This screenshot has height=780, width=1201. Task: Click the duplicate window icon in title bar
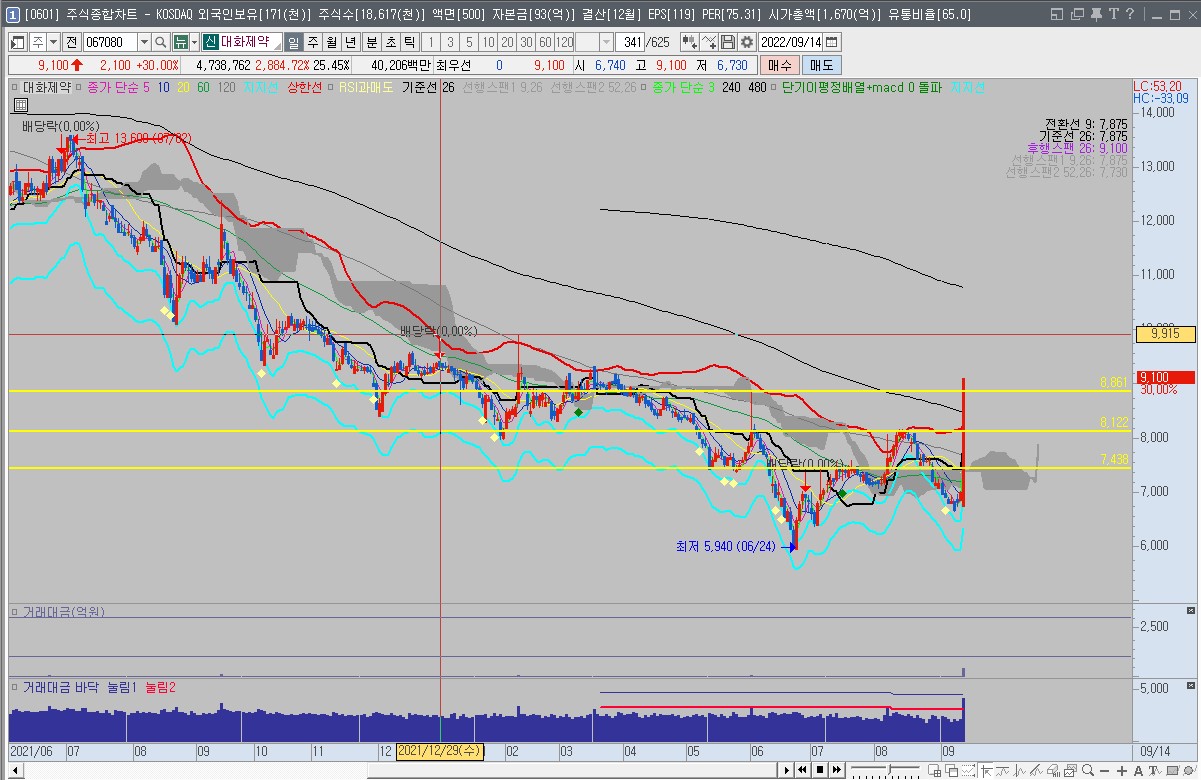[1077, 14]
